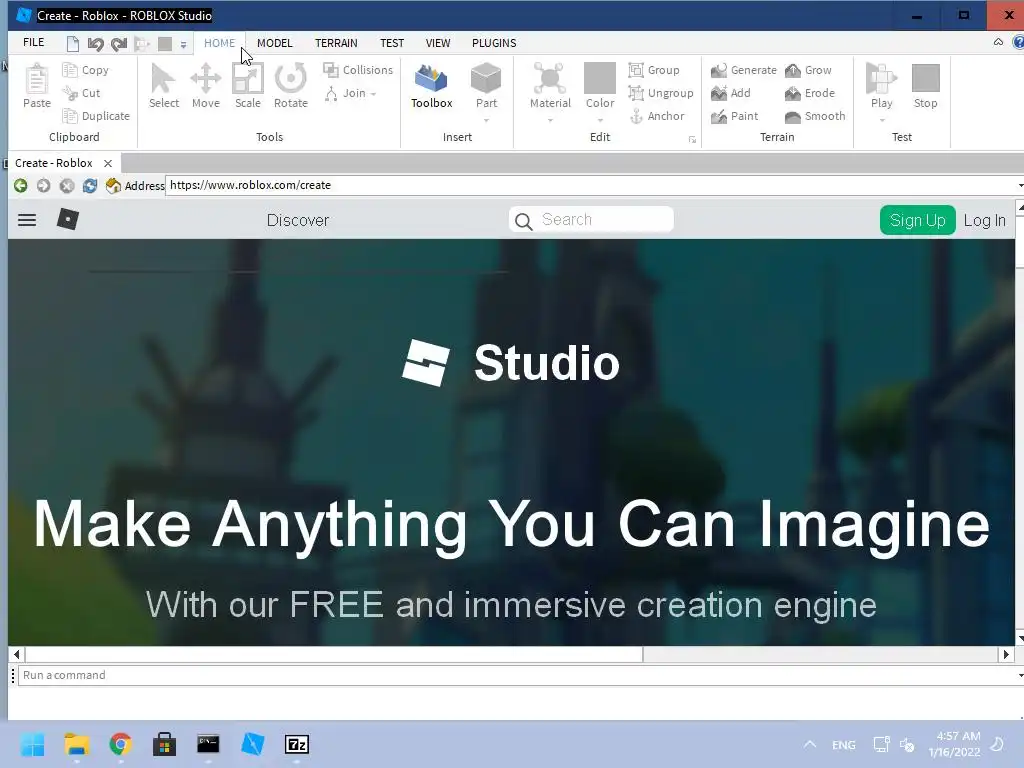Click the Duplicate icon
Screen dimensions: 1024x768
click(70, 116)
